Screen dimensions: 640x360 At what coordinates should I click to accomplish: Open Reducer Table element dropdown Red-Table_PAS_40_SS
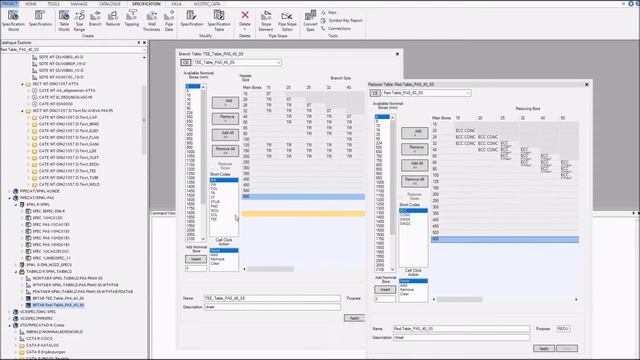point(468,93)
